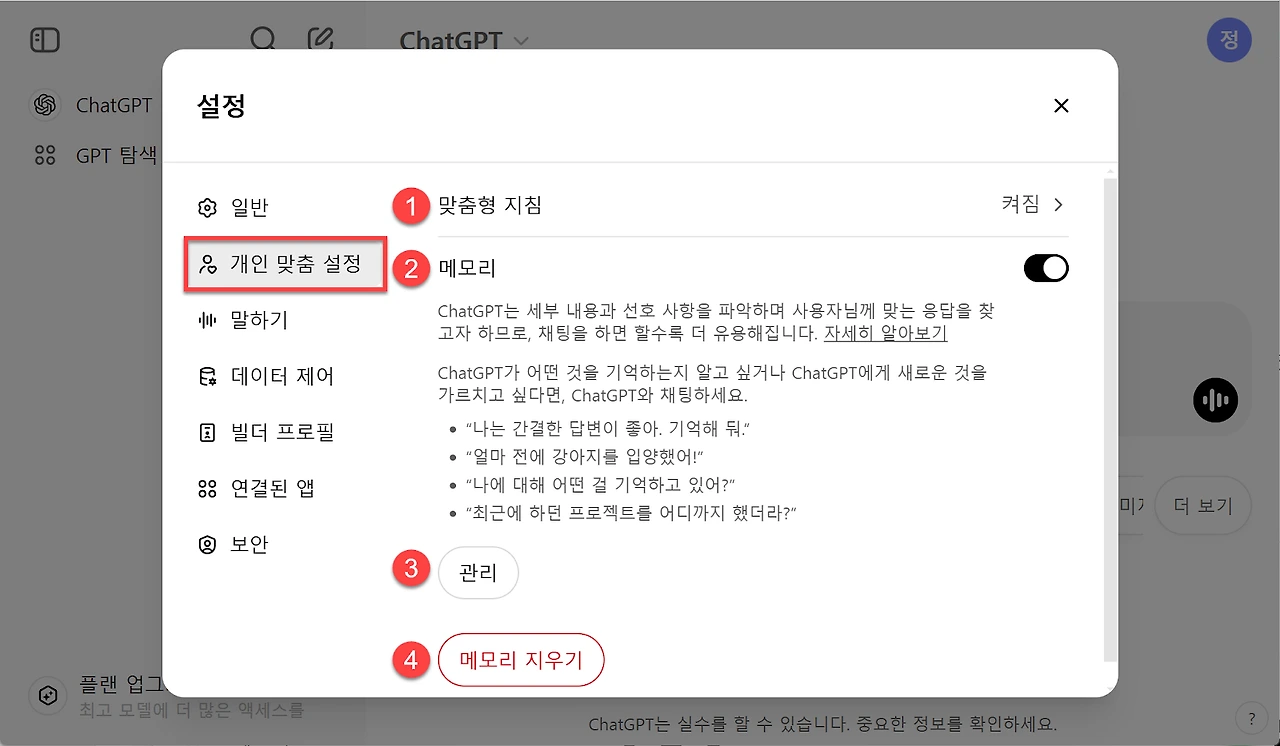Screen dimensions: 1280x746
Task: Start a new chat with the compose icon
Action: 320,40
